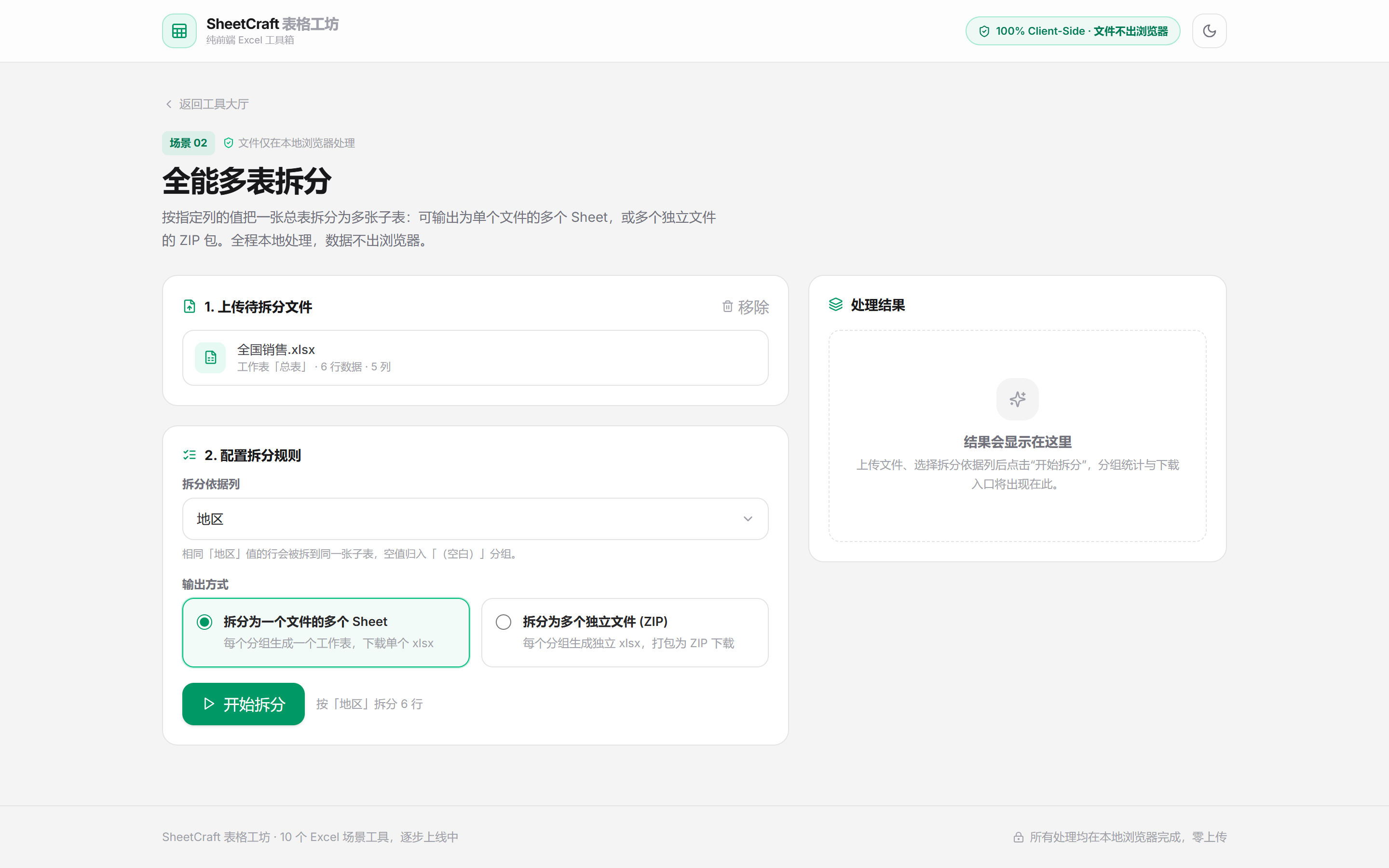The image size is (1389, 868).
Task: Click the 100% Client-Side privacy badge
Action: tap(1072, 31)
